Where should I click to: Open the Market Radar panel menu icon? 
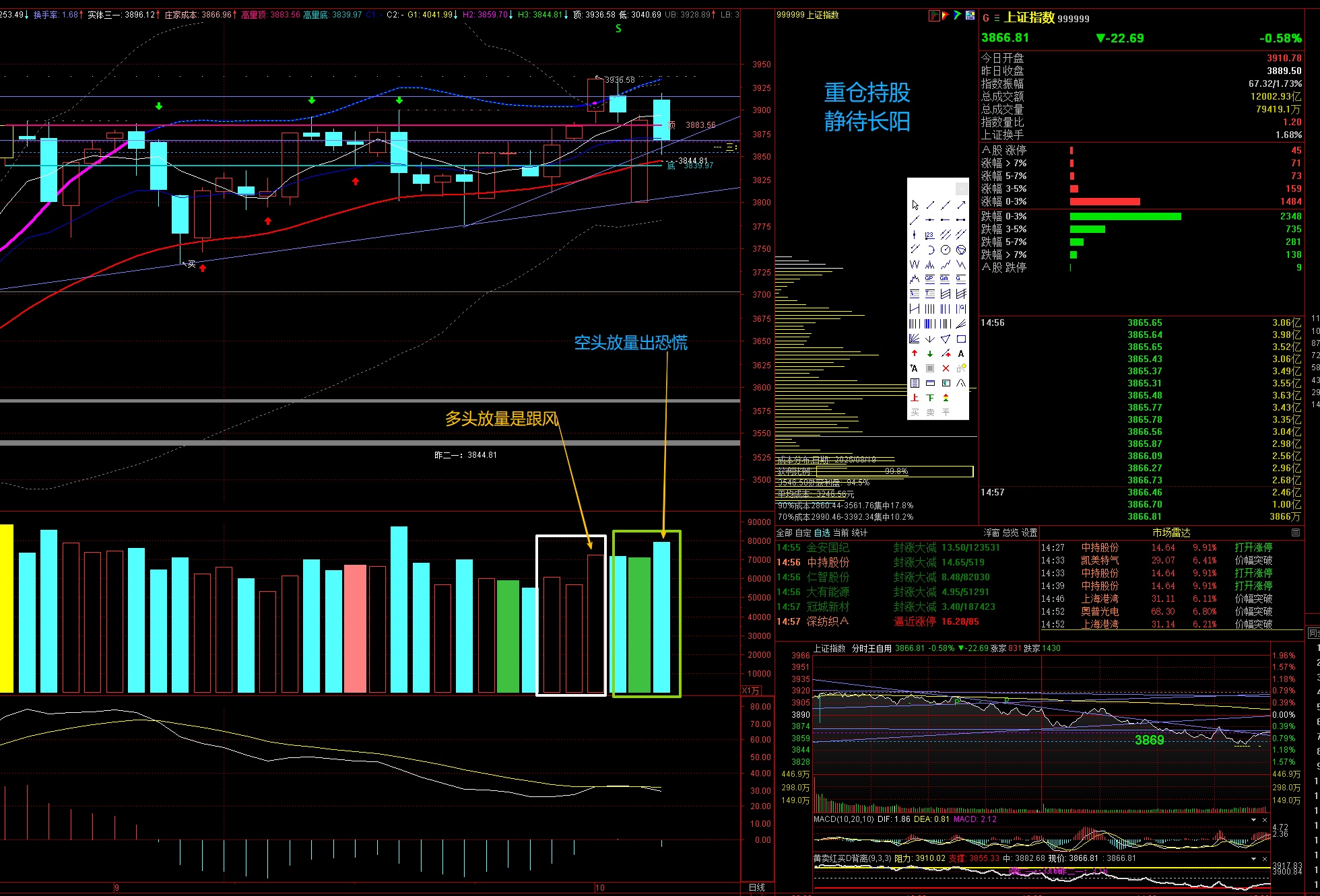pos(1296,532)
